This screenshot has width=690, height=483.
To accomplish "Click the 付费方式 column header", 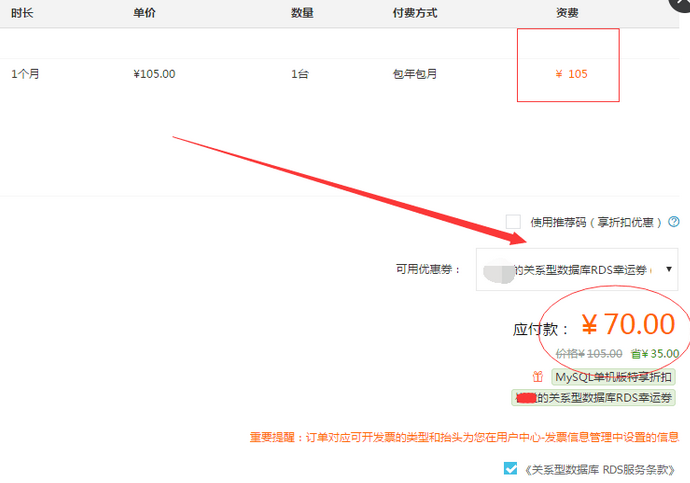I will [x=414, y=13].
